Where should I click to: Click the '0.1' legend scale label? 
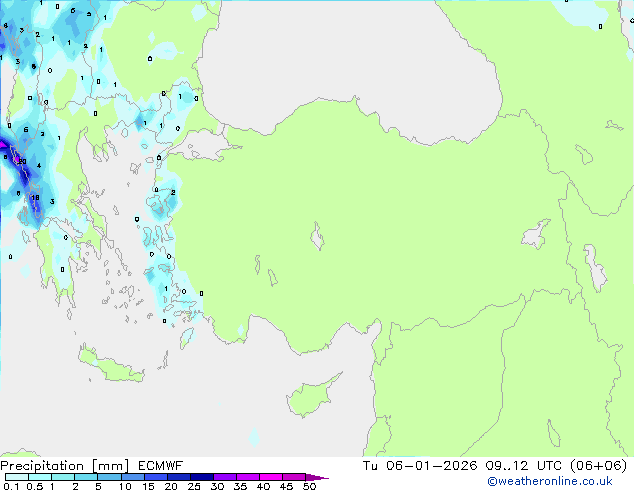11,486
